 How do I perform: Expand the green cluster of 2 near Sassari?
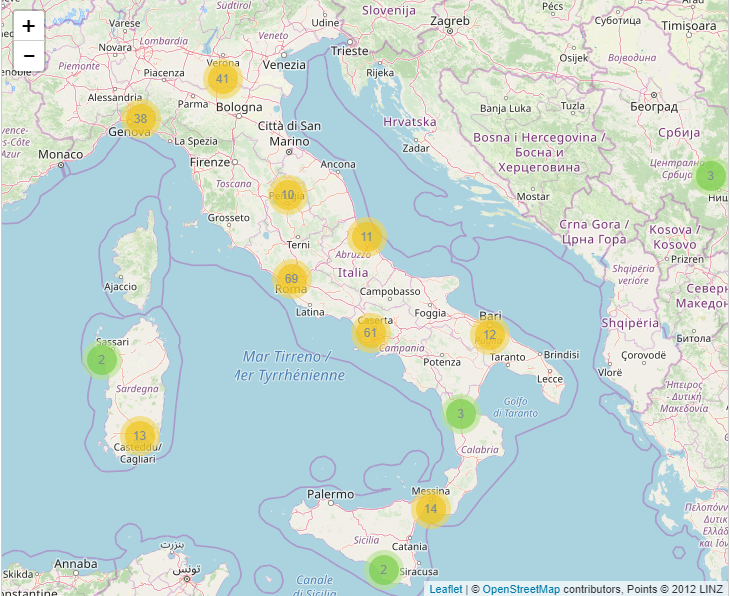101,359
